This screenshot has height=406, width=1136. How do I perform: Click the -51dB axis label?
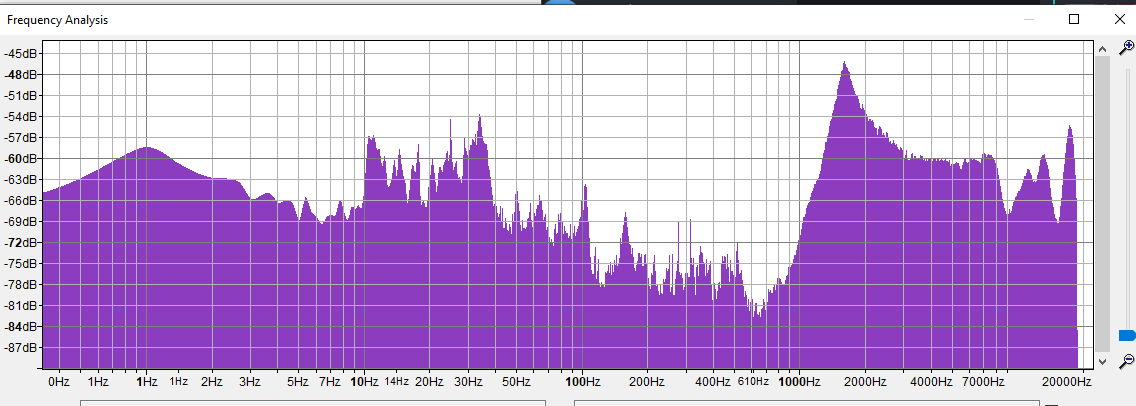click(x=22, y=96)
